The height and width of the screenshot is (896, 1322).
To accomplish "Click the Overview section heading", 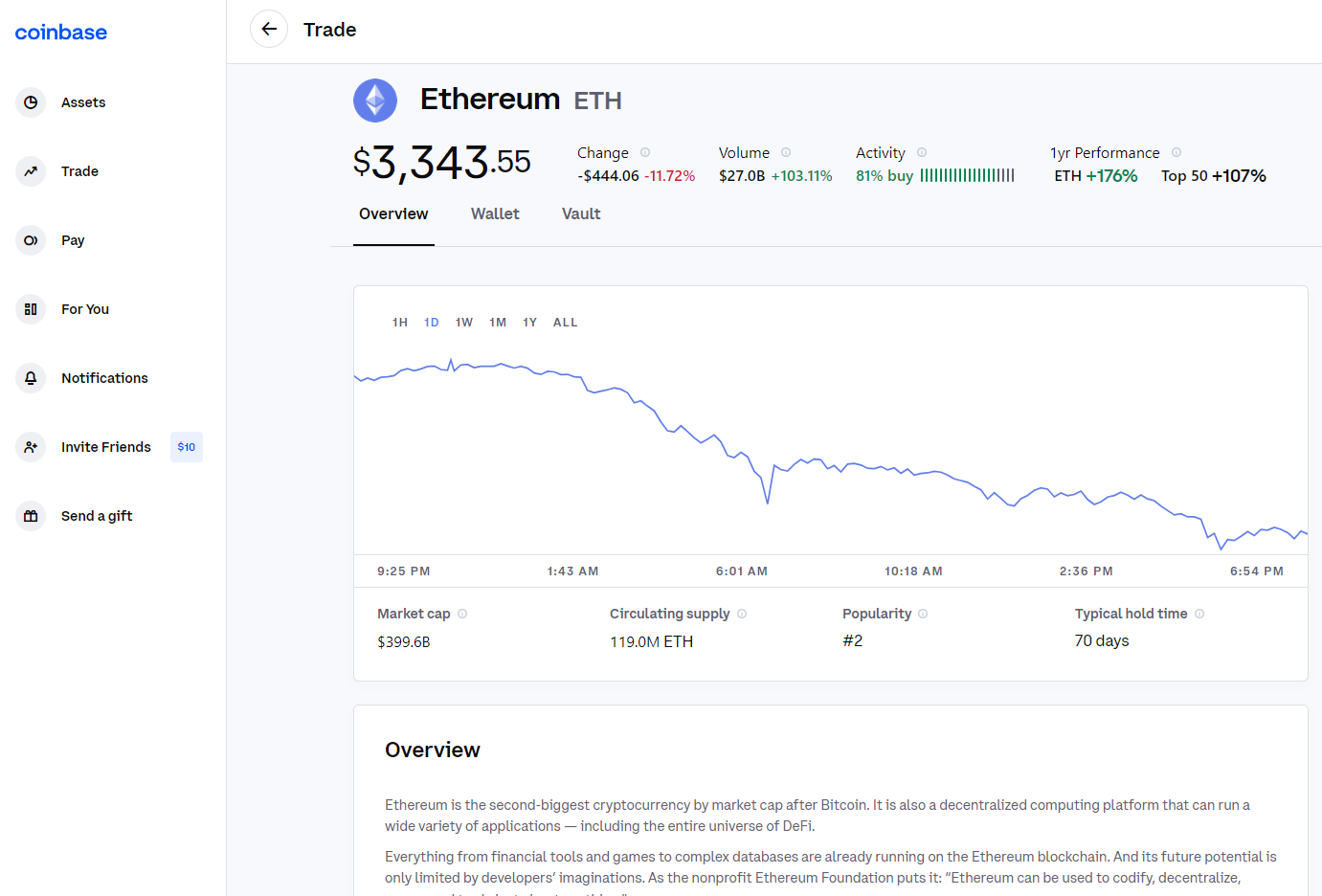I will [x=433, y=750].
